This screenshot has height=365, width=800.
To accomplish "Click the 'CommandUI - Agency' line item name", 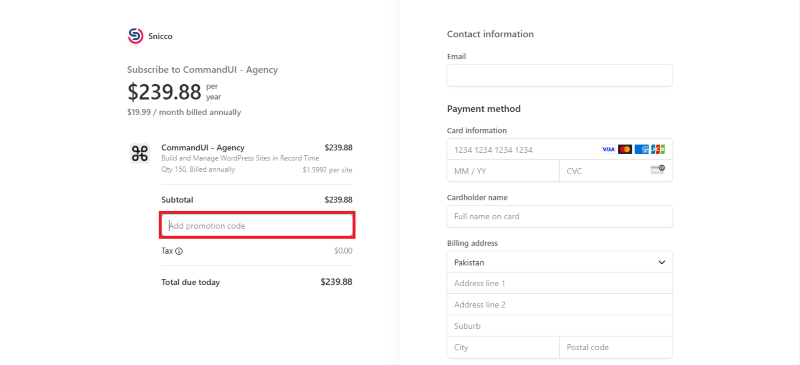I will tap(203, 148).
